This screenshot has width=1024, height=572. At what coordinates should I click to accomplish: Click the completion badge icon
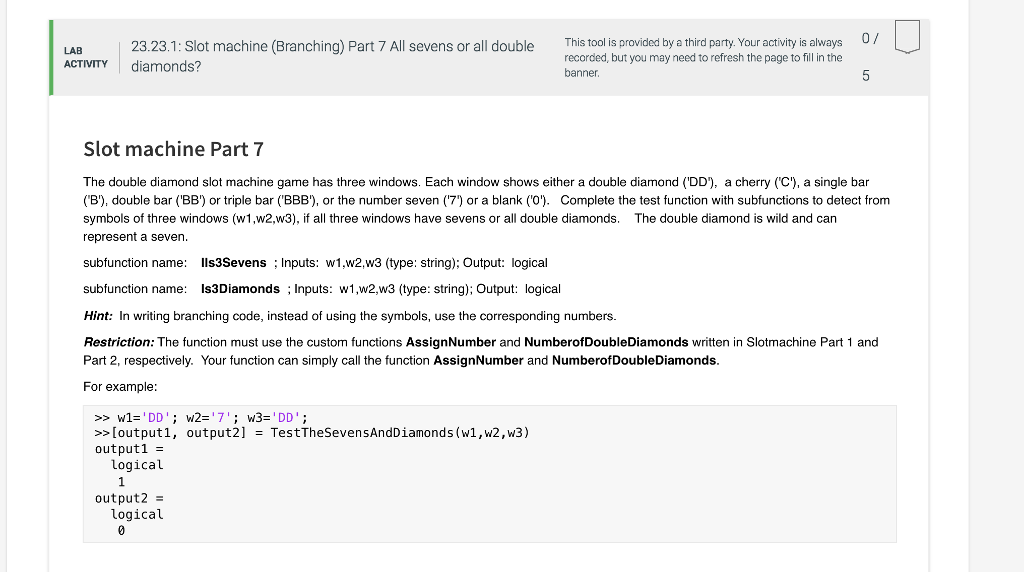coord(906,38)
